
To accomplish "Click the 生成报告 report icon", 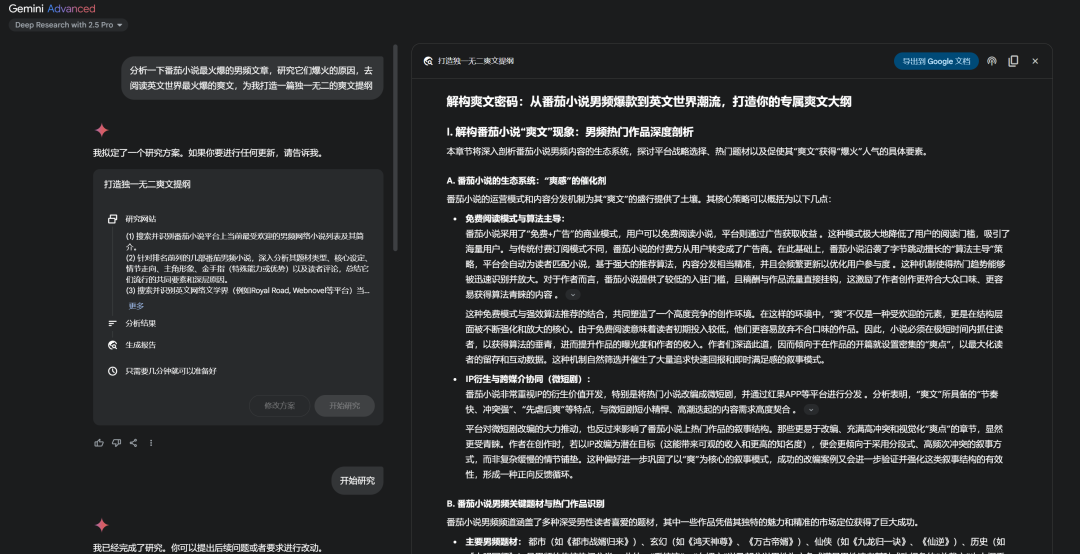I will 112,345.
